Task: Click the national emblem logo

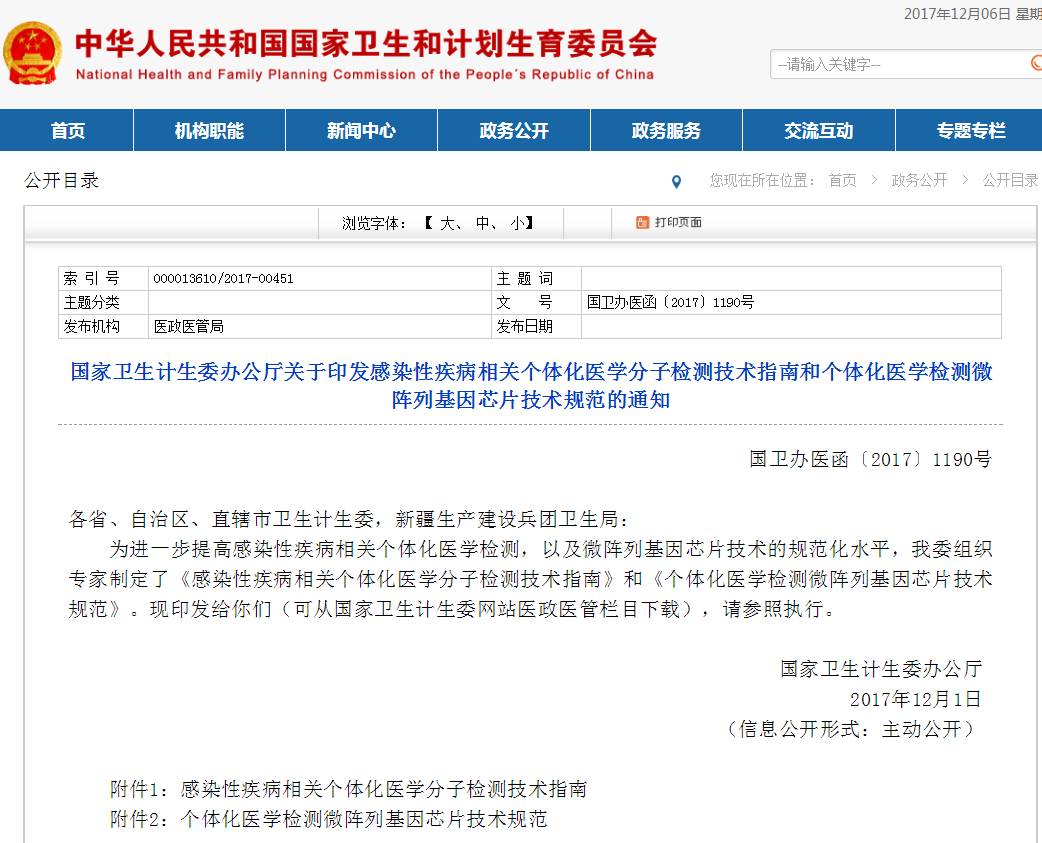Action: [33, 54]
